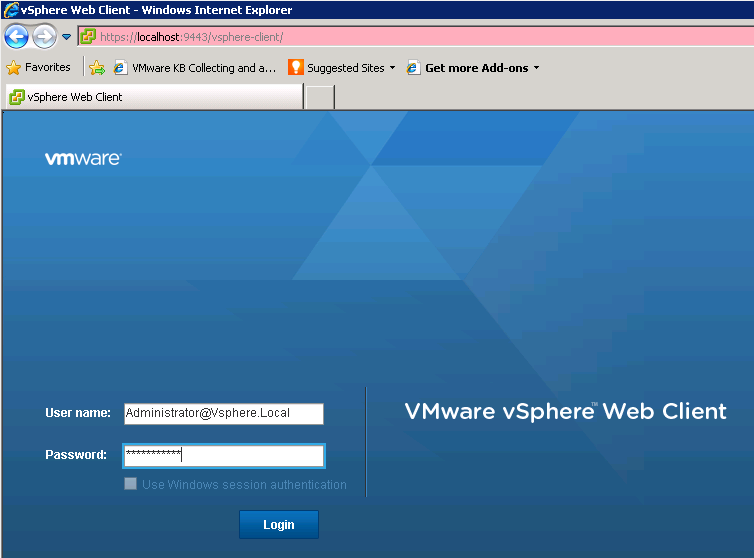Screen dimensions: 754x558
Task: Click the Suggested Sites orange icon
Action: pos(296,67)
